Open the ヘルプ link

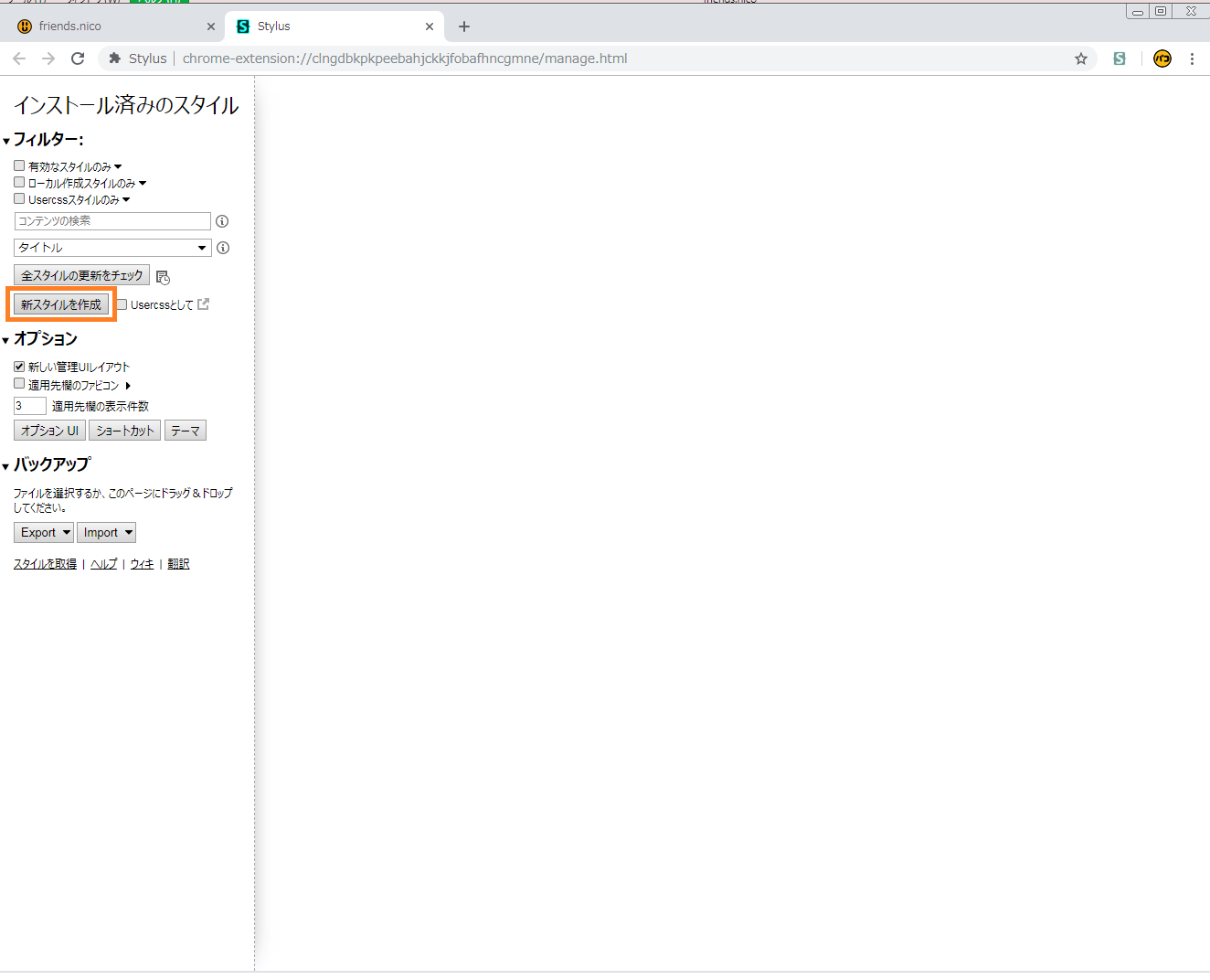click(104, 564)
